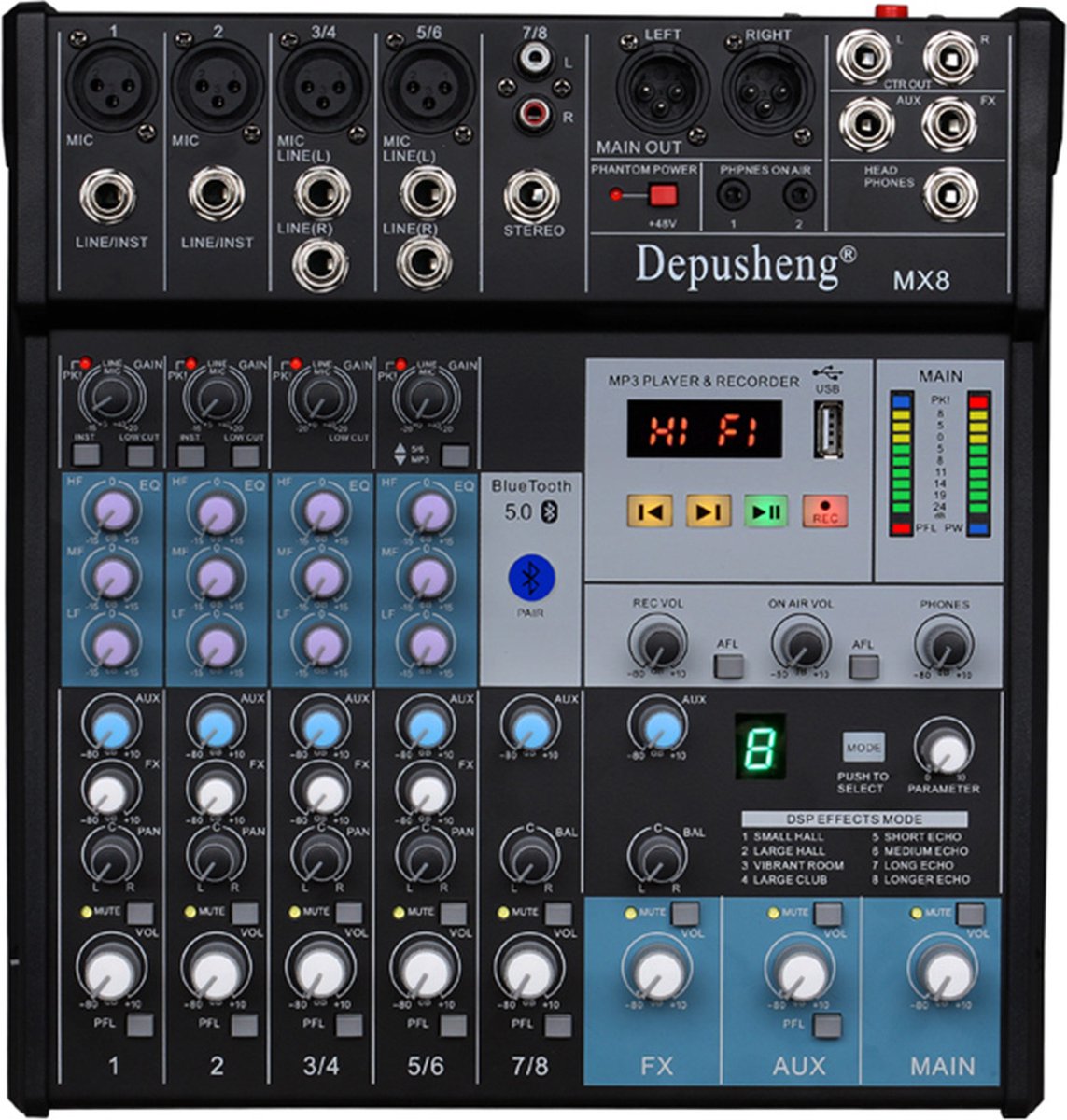Image resolution: width=1067 pixels, height=1120 pixels.
Task: Select the '8 LONGER ECHO' effect label
Action: tap(921, 879)
